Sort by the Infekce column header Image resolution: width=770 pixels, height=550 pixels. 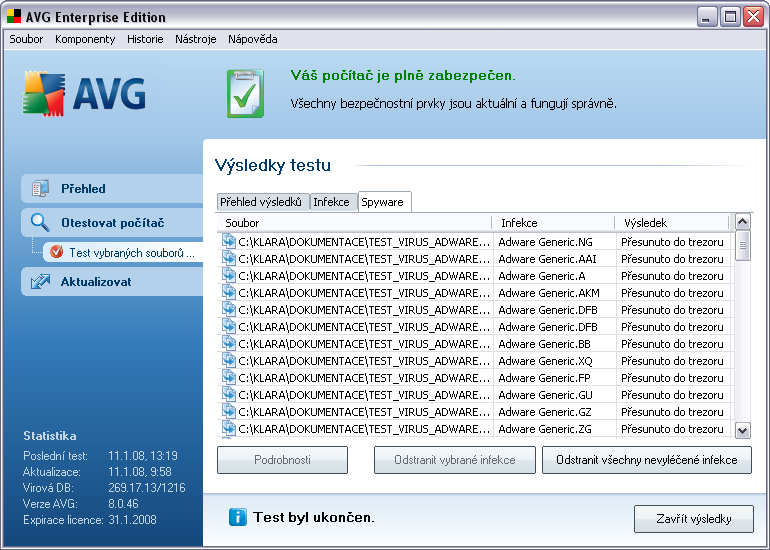tap(553, 223)
